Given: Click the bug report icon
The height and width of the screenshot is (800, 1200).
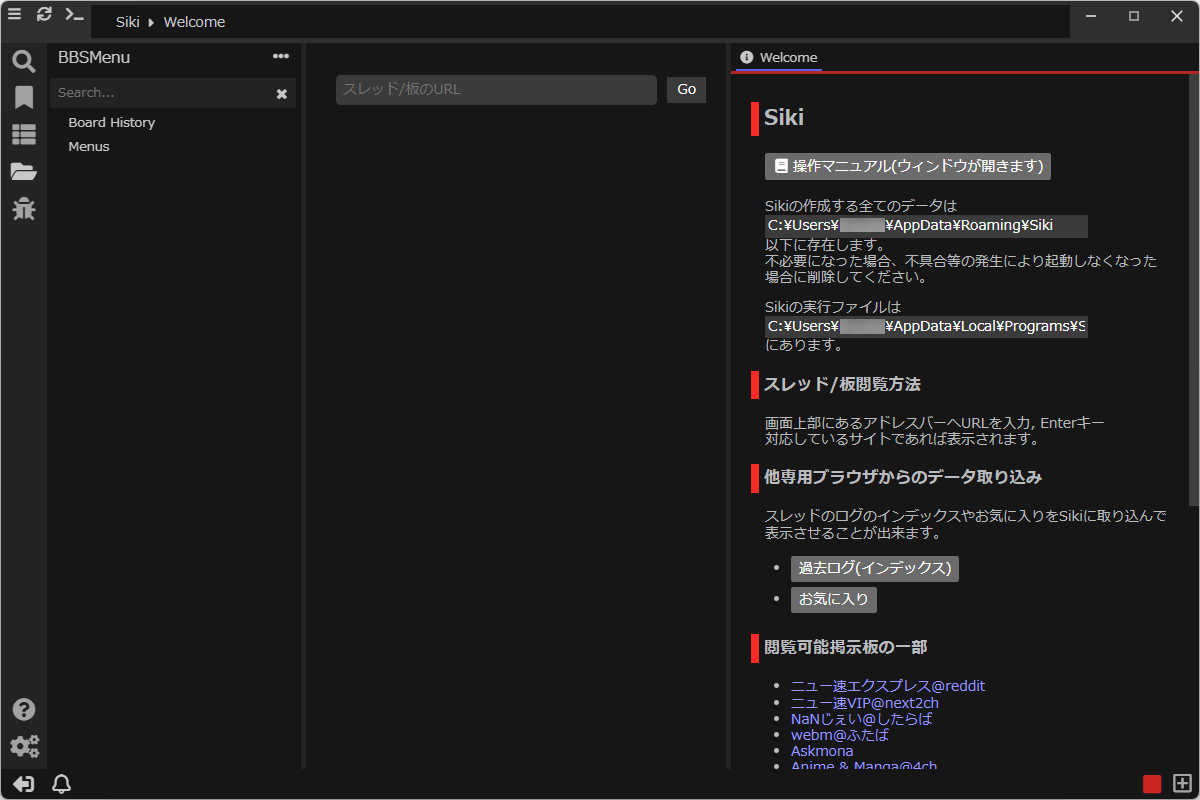Looking at the screenshot, I should 23,209.
